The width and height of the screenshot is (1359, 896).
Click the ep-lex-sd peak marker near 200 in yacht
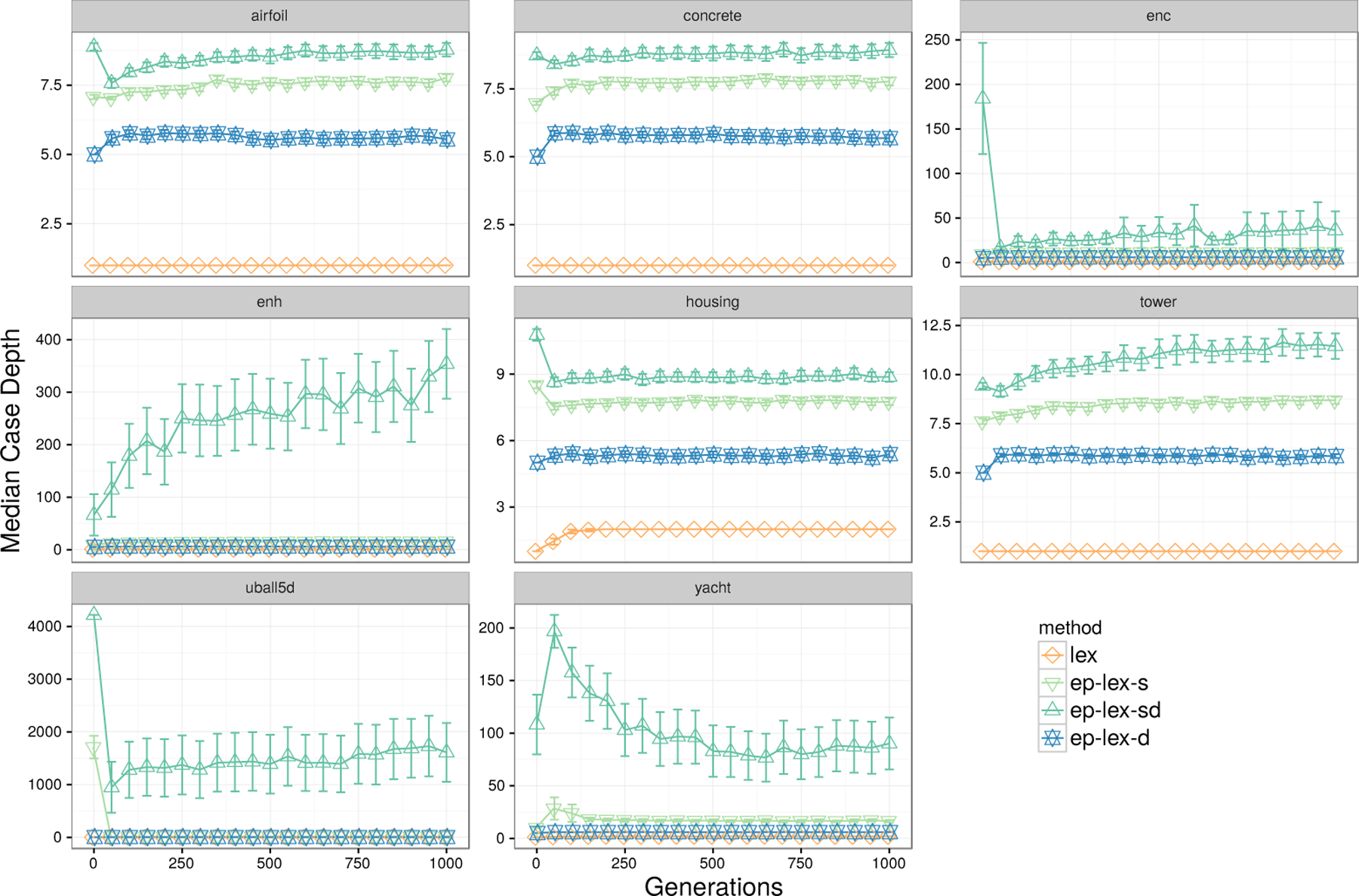coord(554,630)
